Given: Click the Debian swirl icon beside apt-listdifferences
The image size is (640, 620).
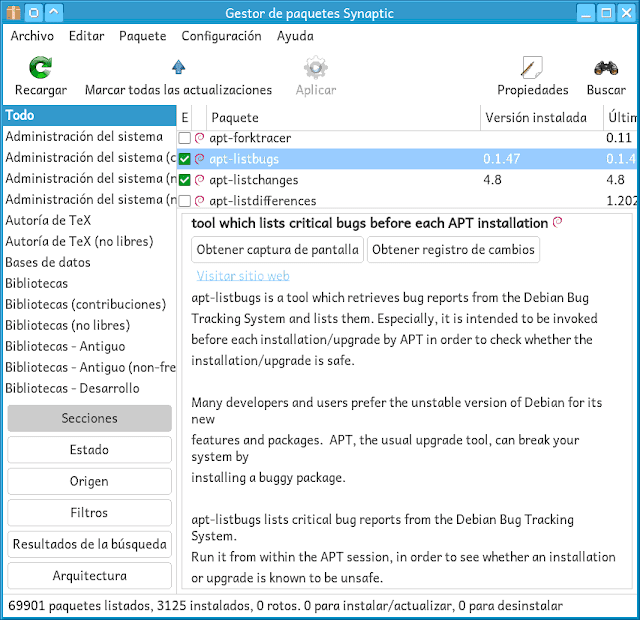Looking at the screenshot, I should click(x=199, y=201).
